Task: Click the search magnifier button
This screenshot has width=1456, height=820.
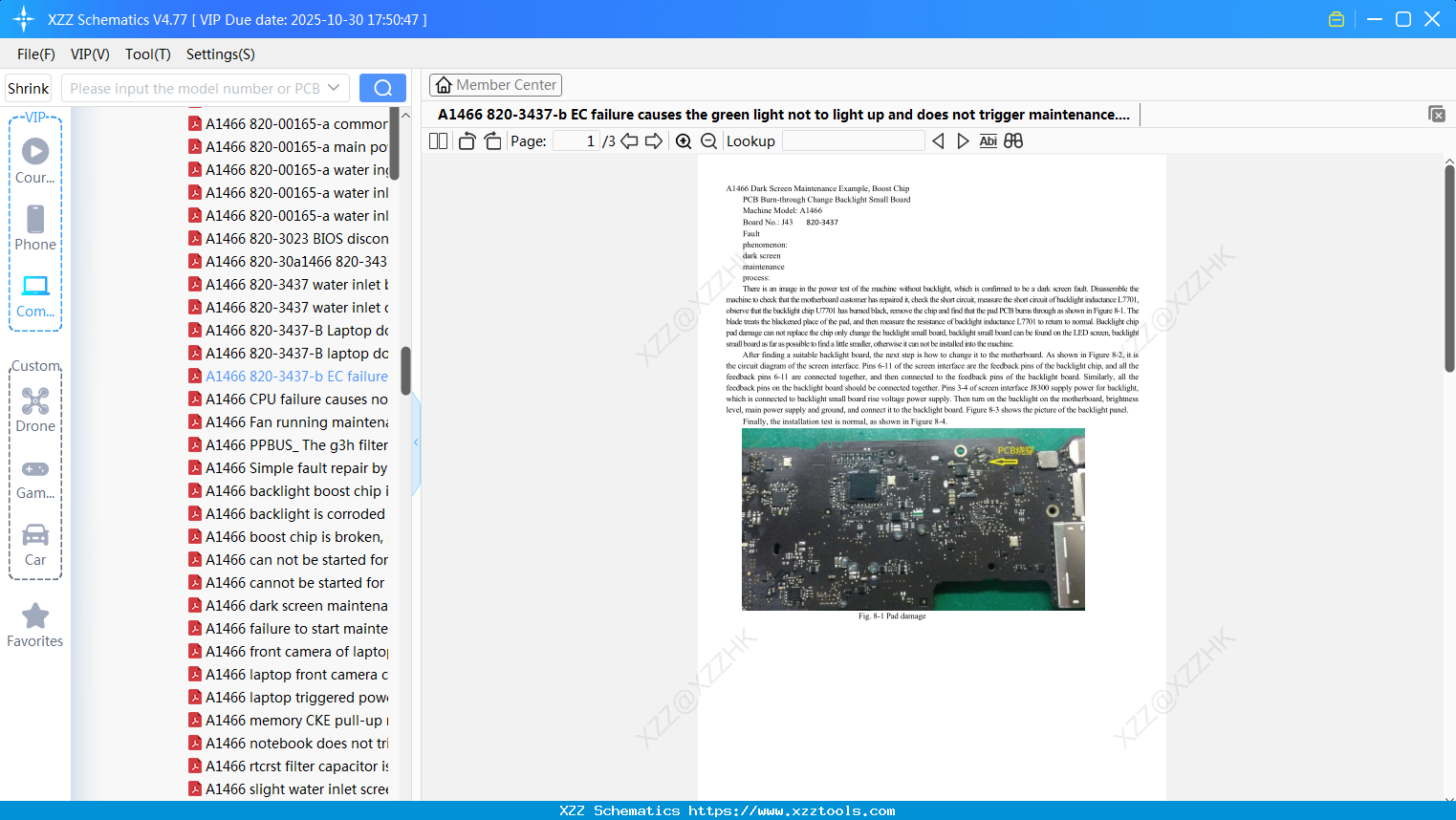Action: (x=382, y=88)
